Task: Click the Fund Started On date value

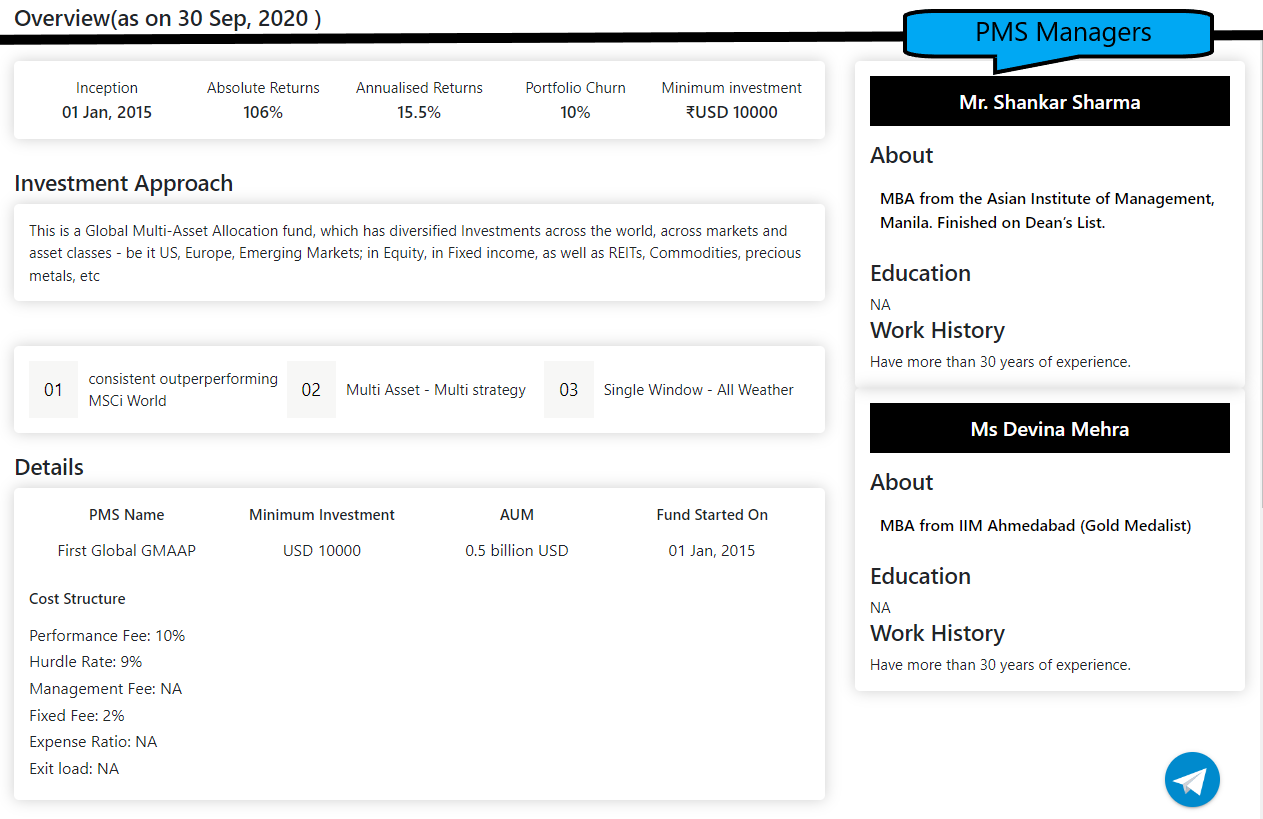Action: point(712,551)
